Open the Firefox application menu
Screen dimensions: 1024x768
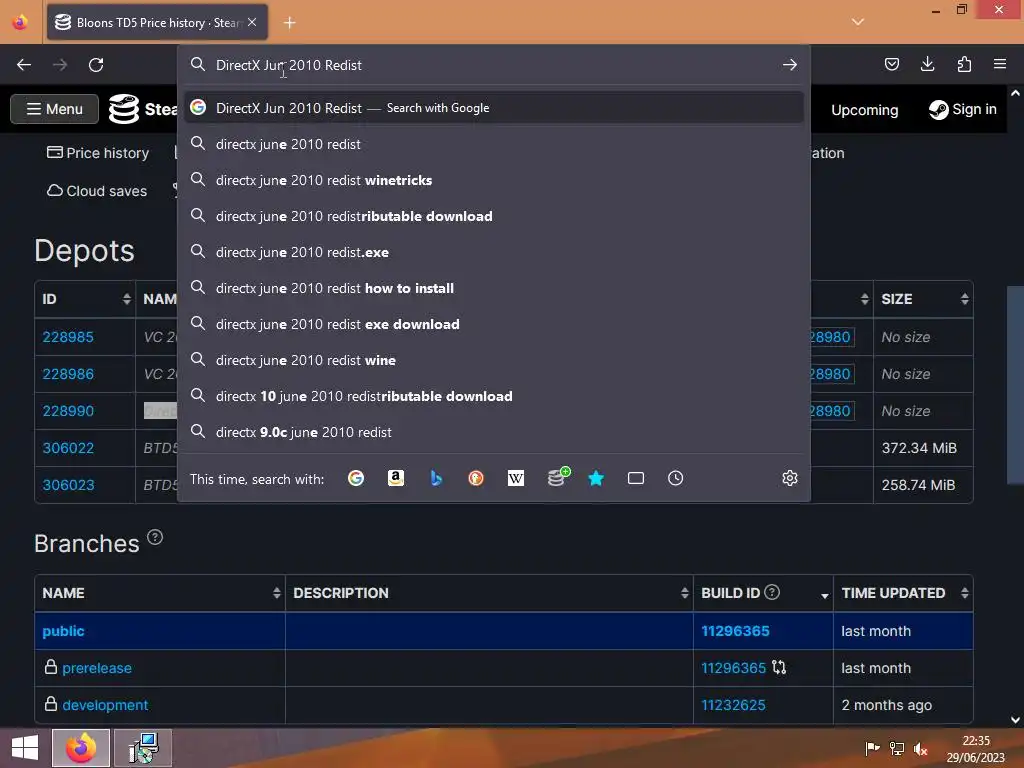coord(1000,64)
